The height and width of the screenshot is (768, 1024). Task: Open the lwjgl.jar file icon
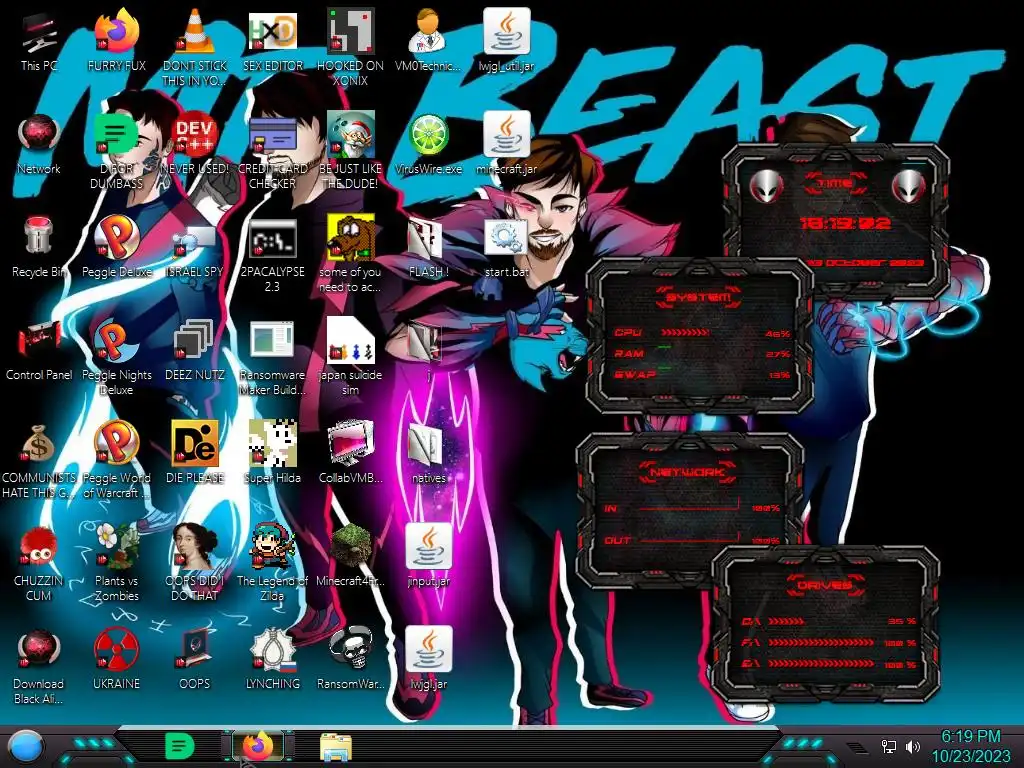(x=428, y=649)
